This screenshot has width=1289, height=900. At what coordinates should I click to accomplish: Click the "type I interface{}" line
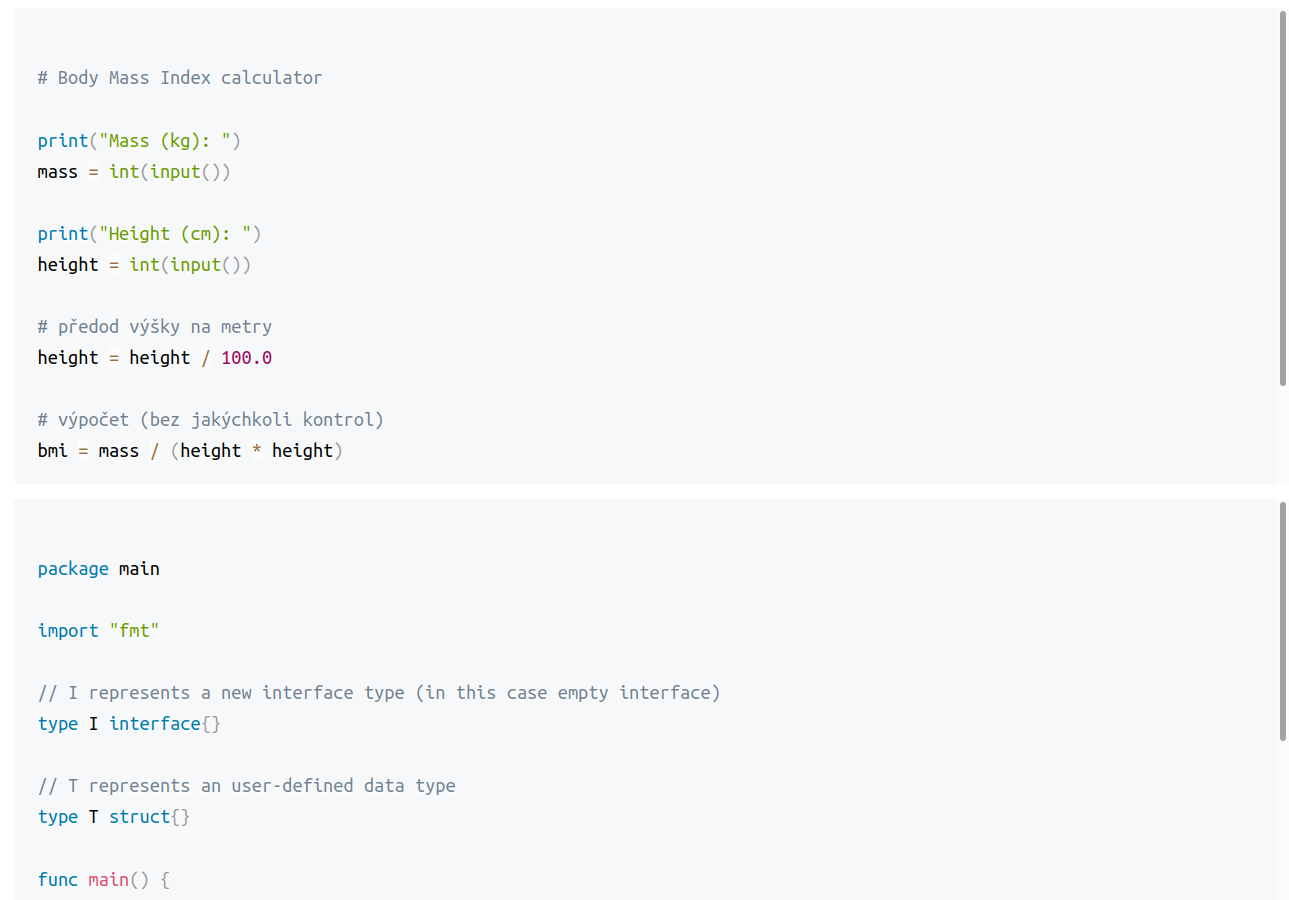click(129, 724)
